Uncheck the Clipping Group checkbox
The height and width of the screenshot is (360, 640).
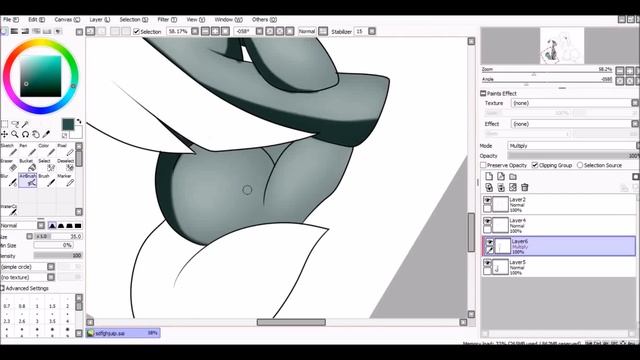point(535,165)
